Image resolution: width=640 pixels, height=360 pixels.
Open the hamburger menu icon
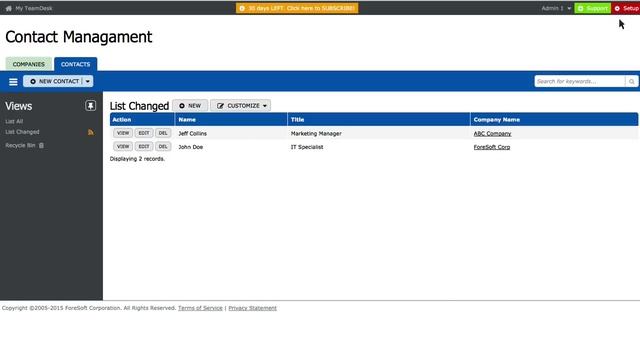[13, 82]
